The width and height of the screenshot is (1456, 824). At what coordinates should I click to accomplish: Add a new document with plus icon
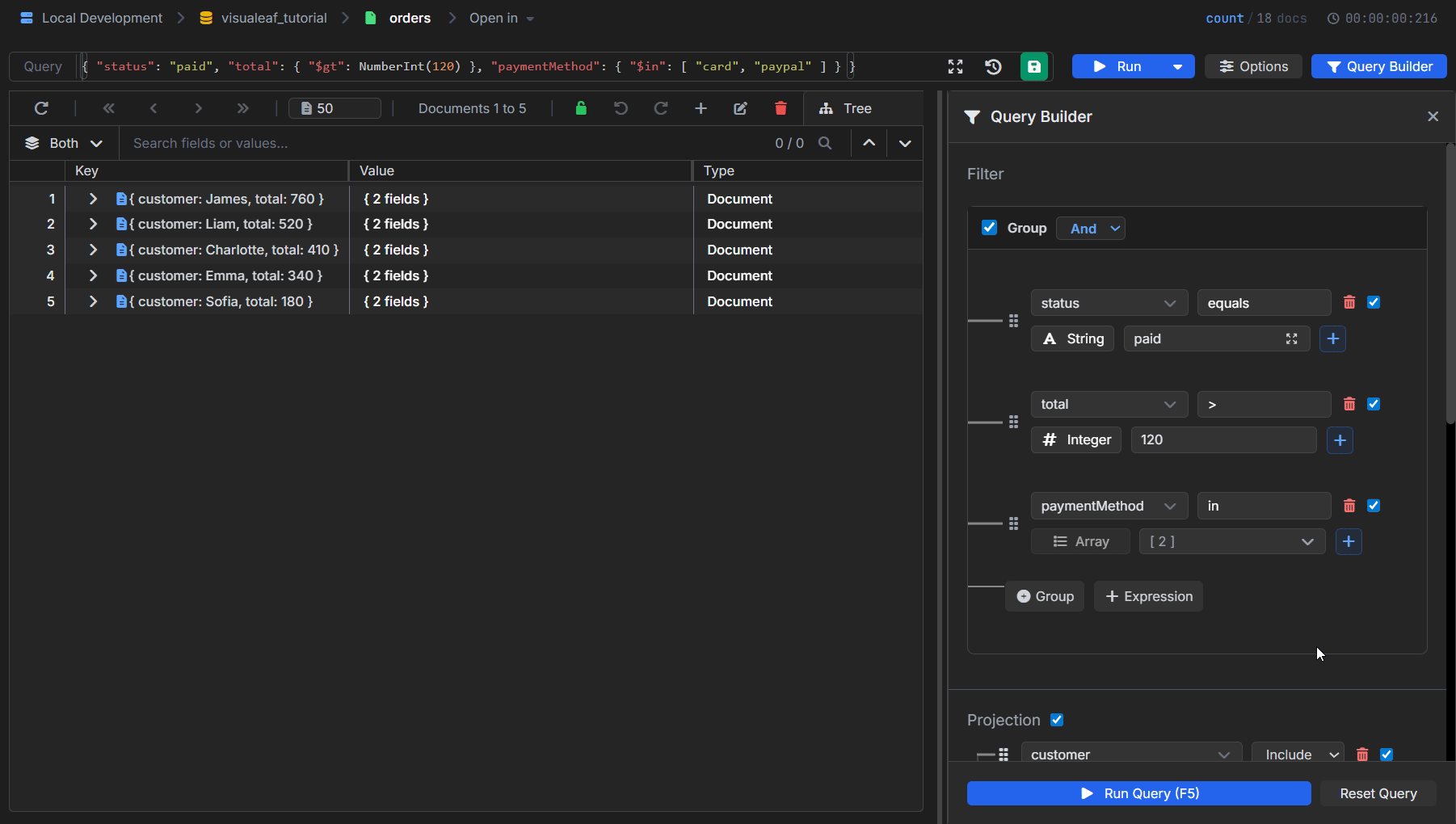tap(701, 108)
